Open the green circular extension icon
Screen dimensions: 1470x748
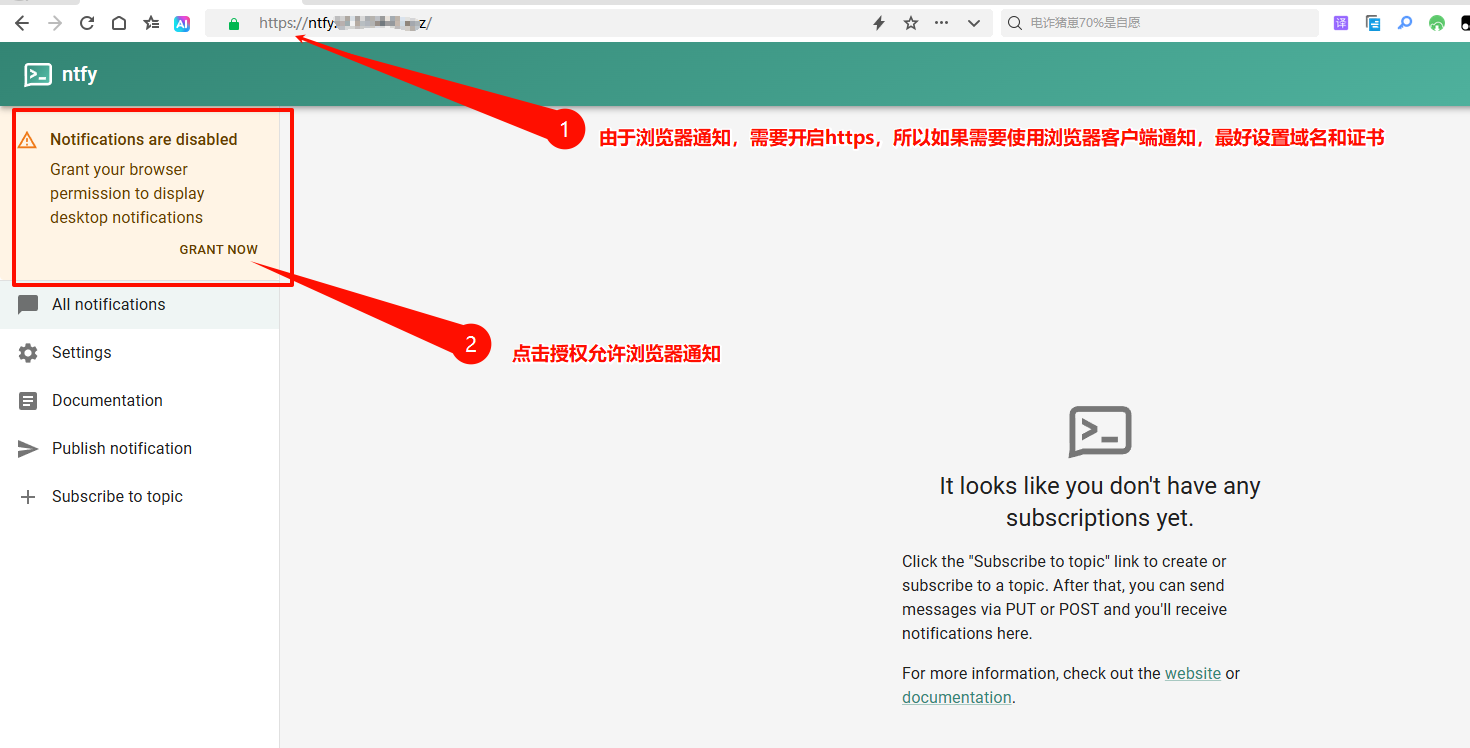(x=1437, y=23)
